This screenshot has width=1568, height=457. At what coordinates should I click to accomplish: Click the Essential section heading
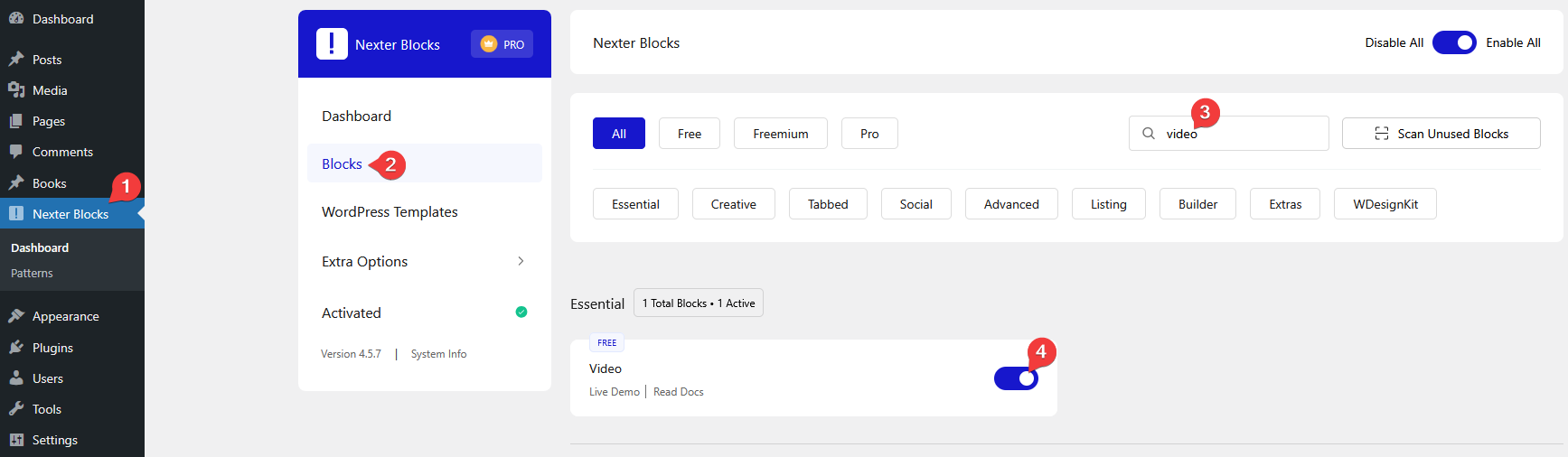coord(597,304)
